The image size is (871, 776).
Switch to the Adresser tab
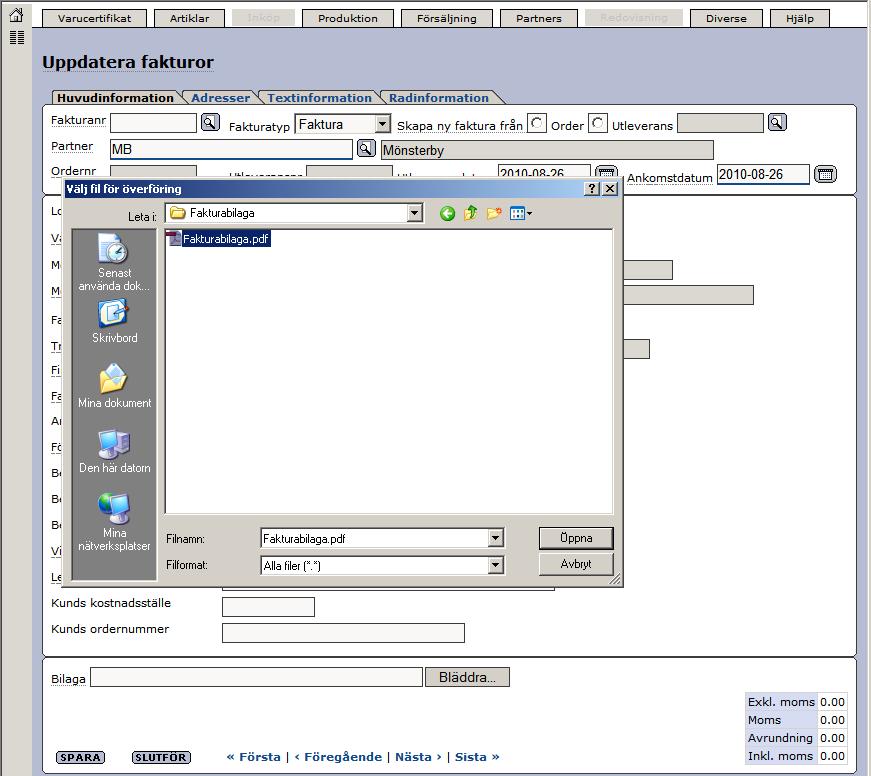221,98
